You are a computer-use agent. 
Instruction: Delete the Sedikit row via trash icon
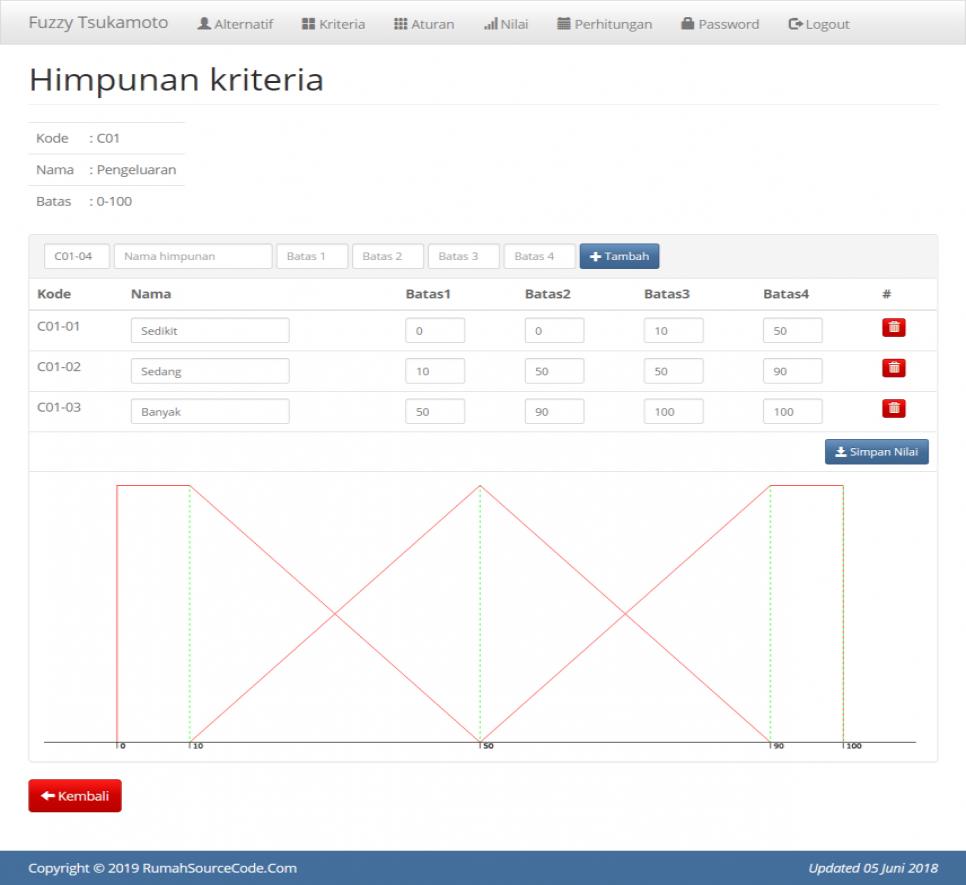point(893,327)
